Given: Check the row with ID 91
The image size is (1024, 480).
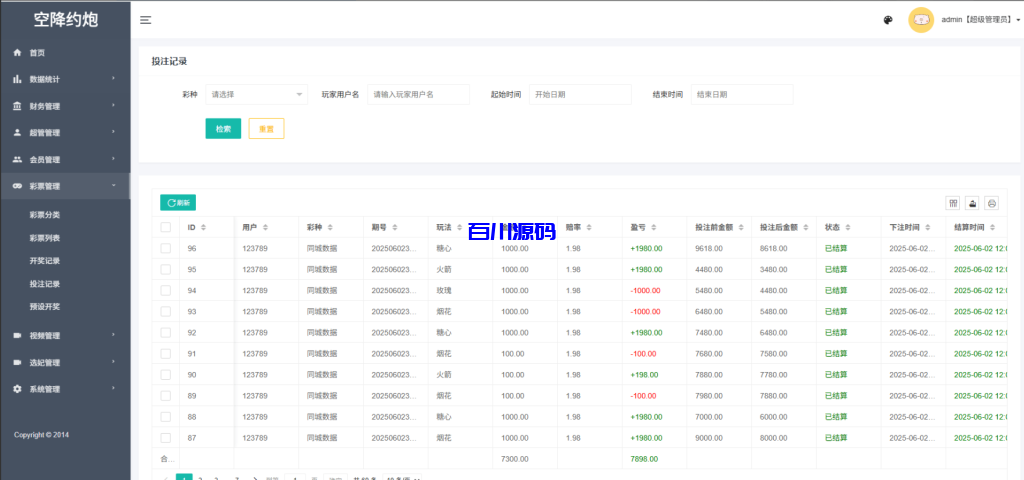Looking at the screenshot, I should (166, 353).
